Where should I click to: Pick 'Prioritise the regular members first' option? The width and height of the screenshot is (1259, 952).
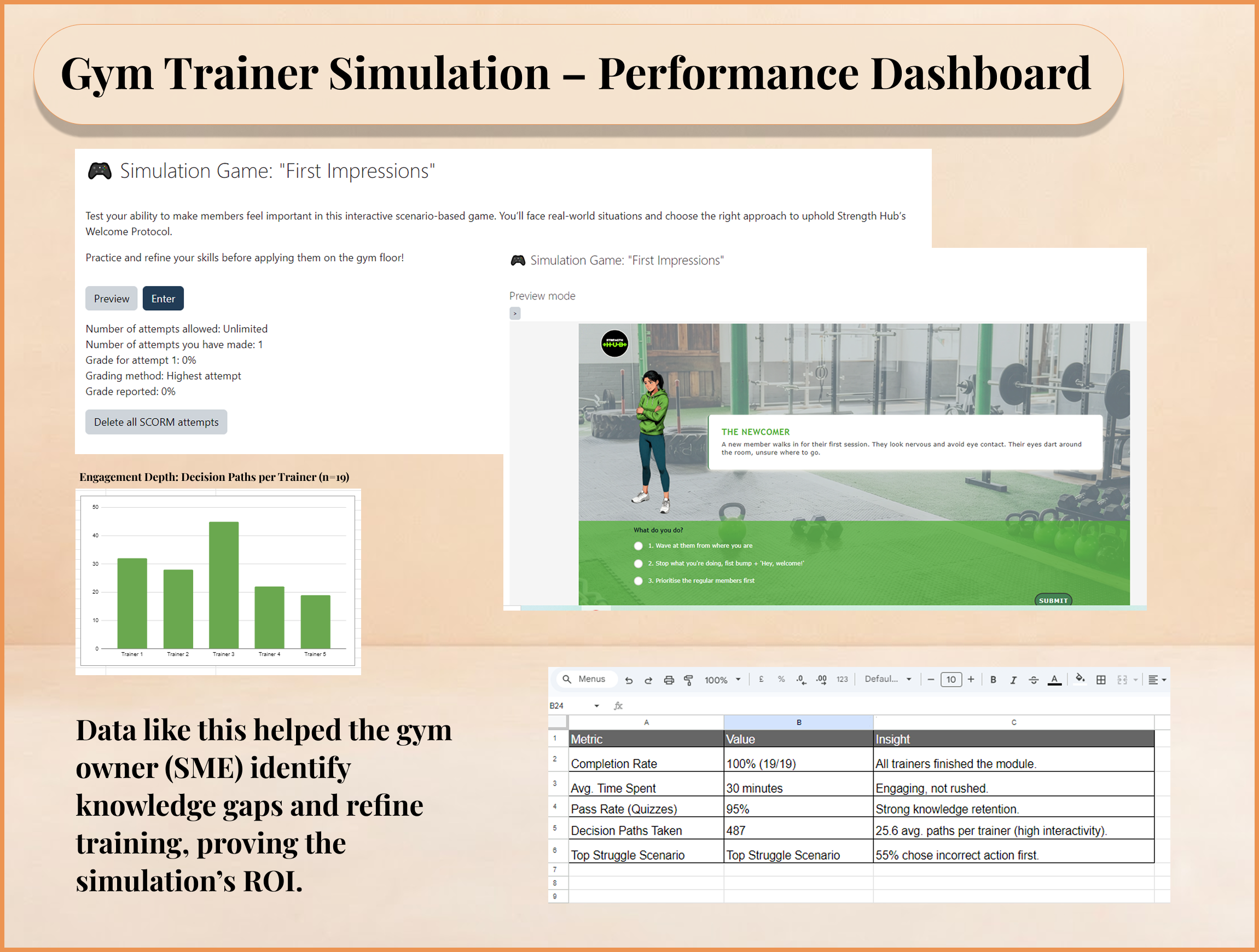pyautogui.click(x=639, y=581)
